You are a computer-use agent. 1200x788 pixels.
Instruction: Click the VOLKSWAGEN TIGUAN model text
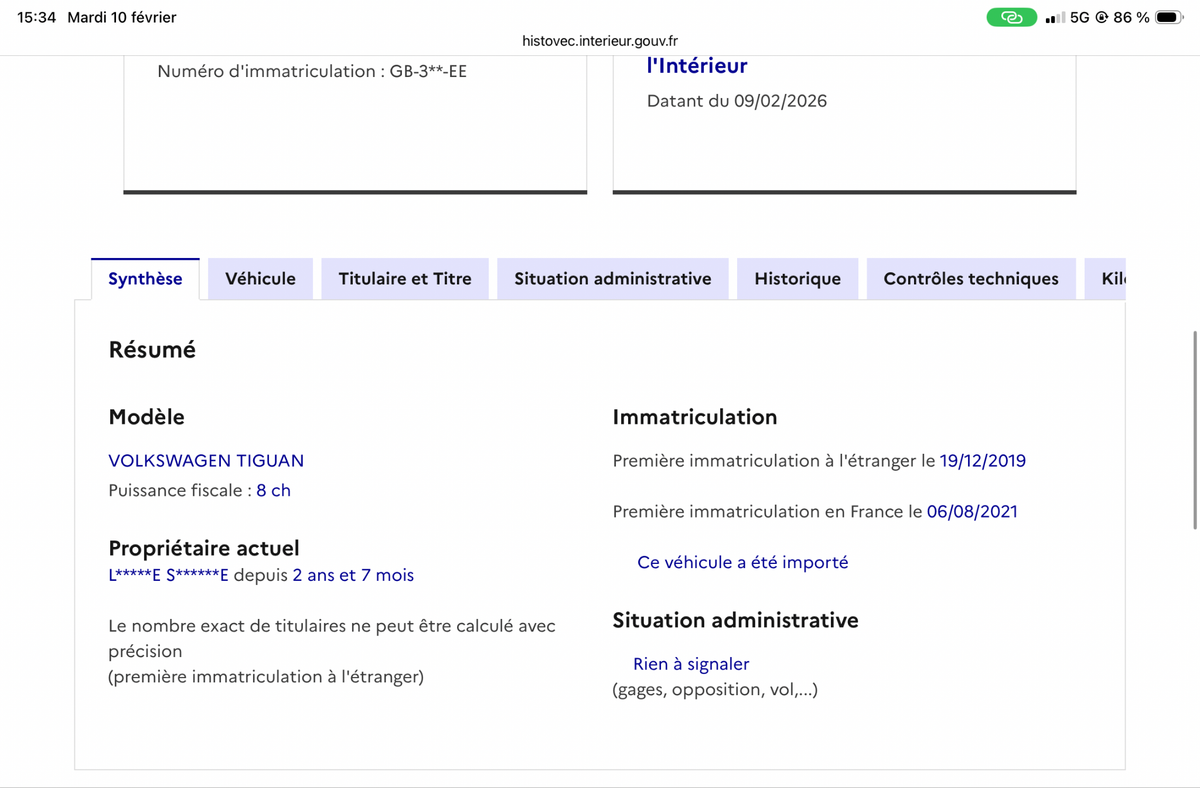pos(206,461)
